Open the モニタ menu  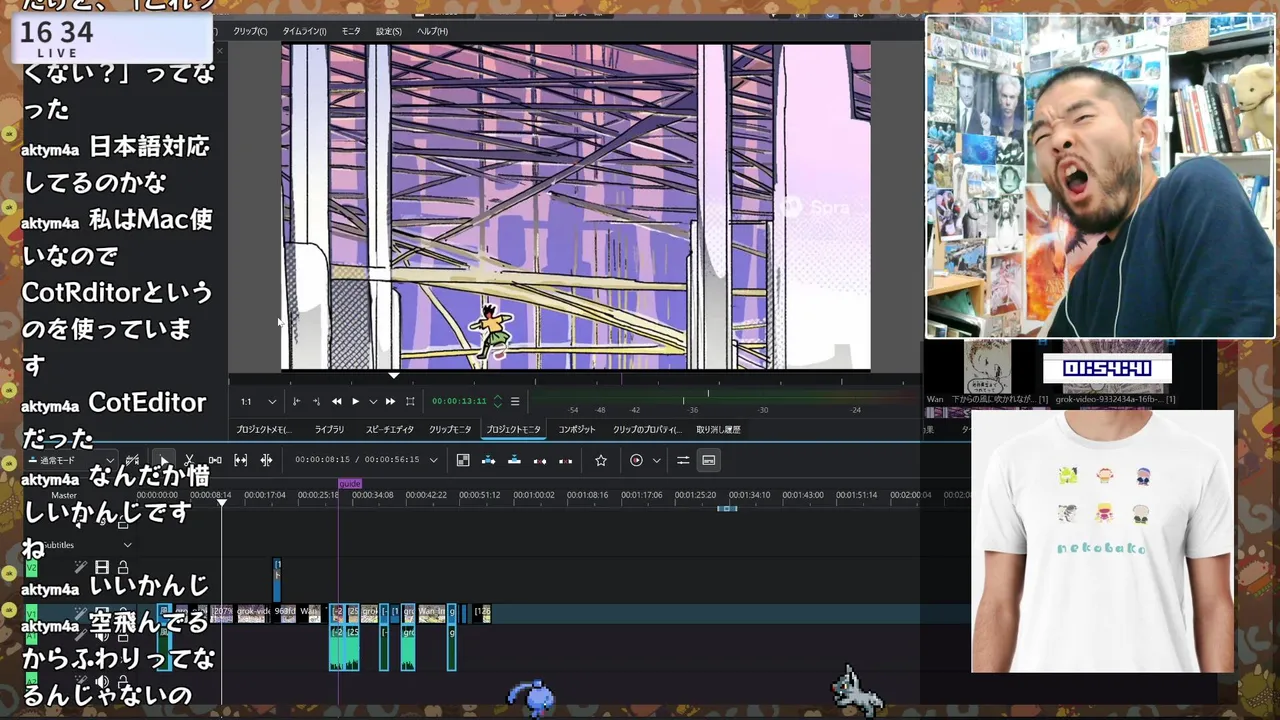351,31
